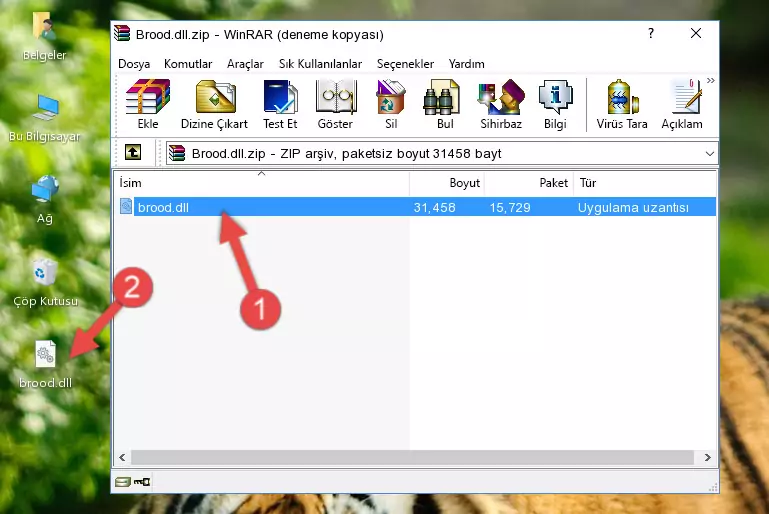
Task: Close the WinRAR window
Action: click(x=696, y=33)
